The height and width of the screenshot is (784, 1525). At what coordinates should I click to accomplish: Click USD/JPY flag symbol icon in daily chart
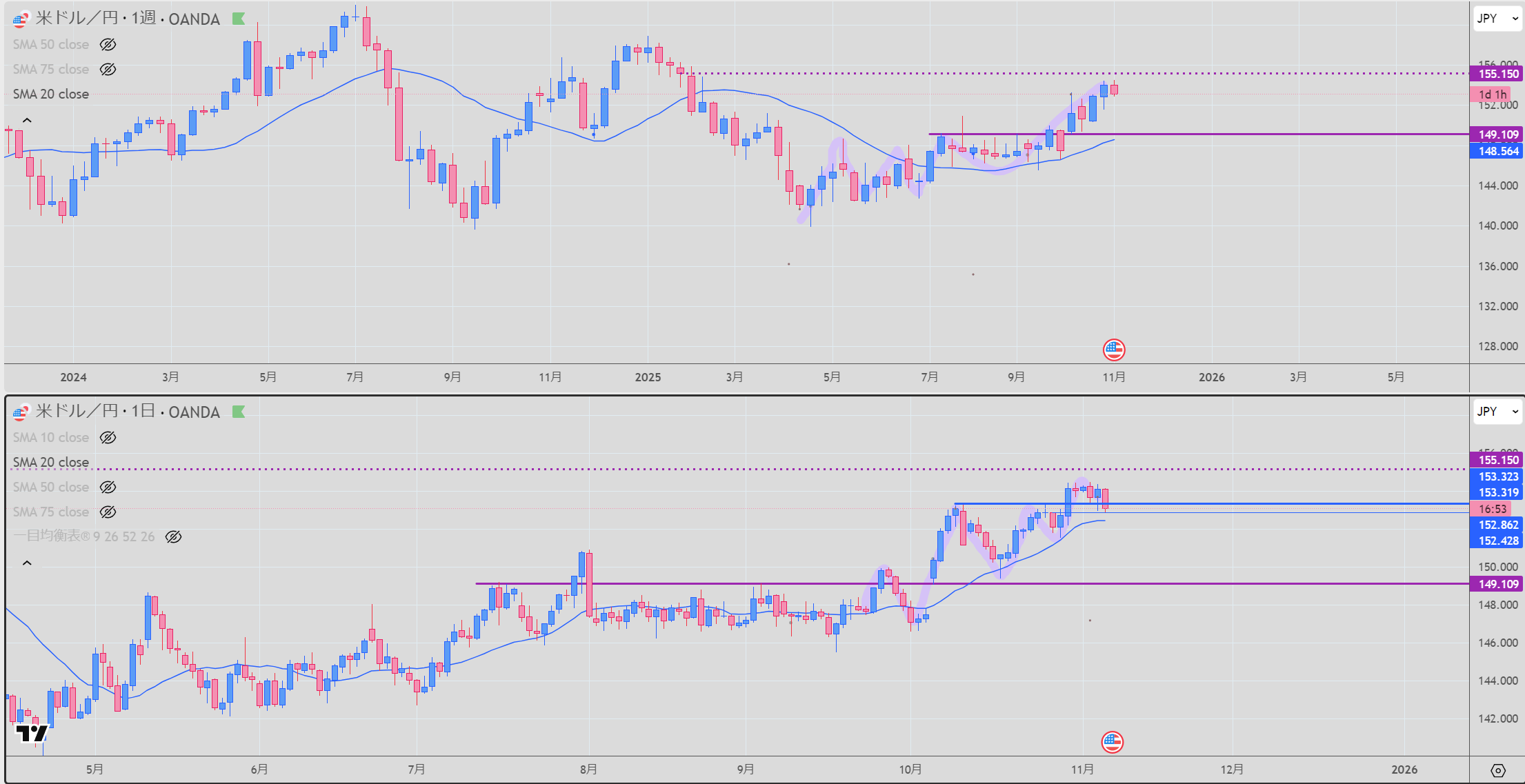point(21,412)
